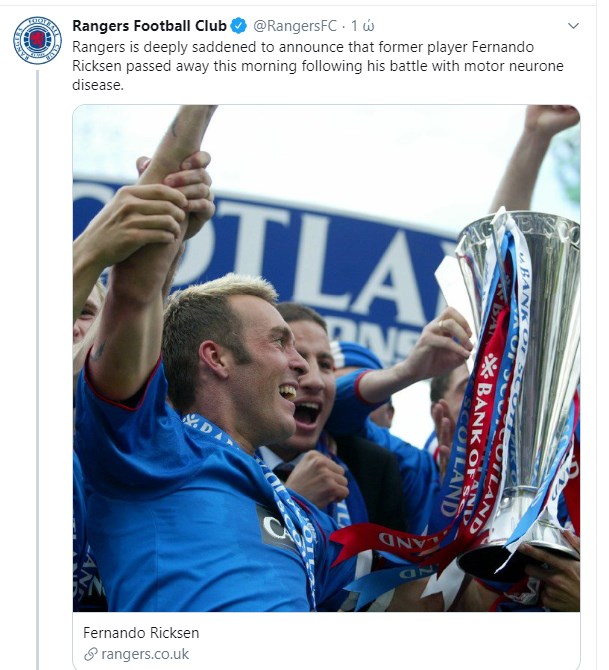
Task: Click the chain link icon beside rangers.co.uk
Action: click(91, 654)
